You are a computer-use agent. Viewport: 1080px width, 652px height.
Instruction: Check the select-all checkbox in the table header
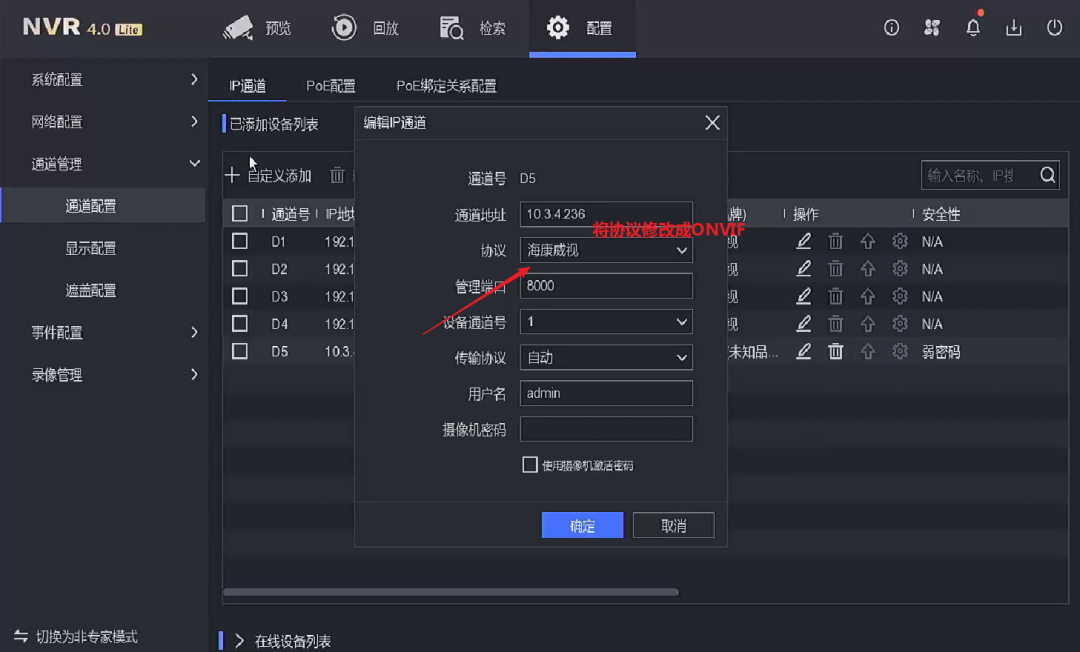[x=240, y=213]
